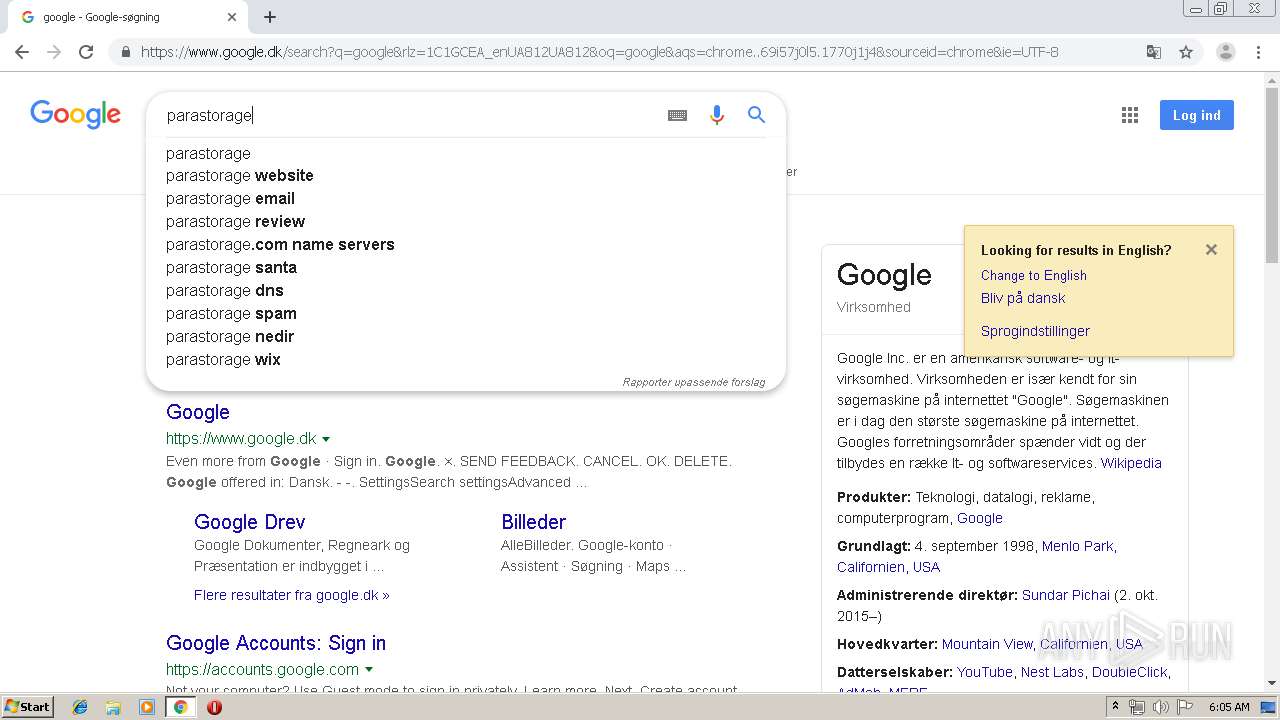Screen dimensions: 1280x720
Task: Click the site lock icon in address bar
Action: 125,52
